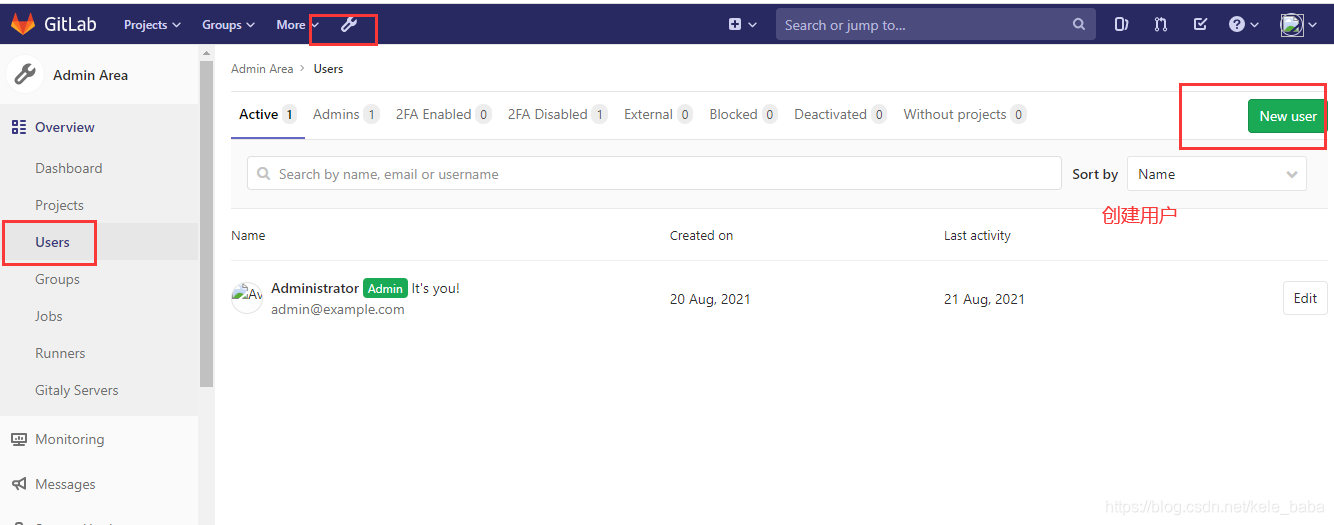Screen dimensions: 1334x525
Task: Switch to the 2FA Enabled tab
Action: click(443, 115)
